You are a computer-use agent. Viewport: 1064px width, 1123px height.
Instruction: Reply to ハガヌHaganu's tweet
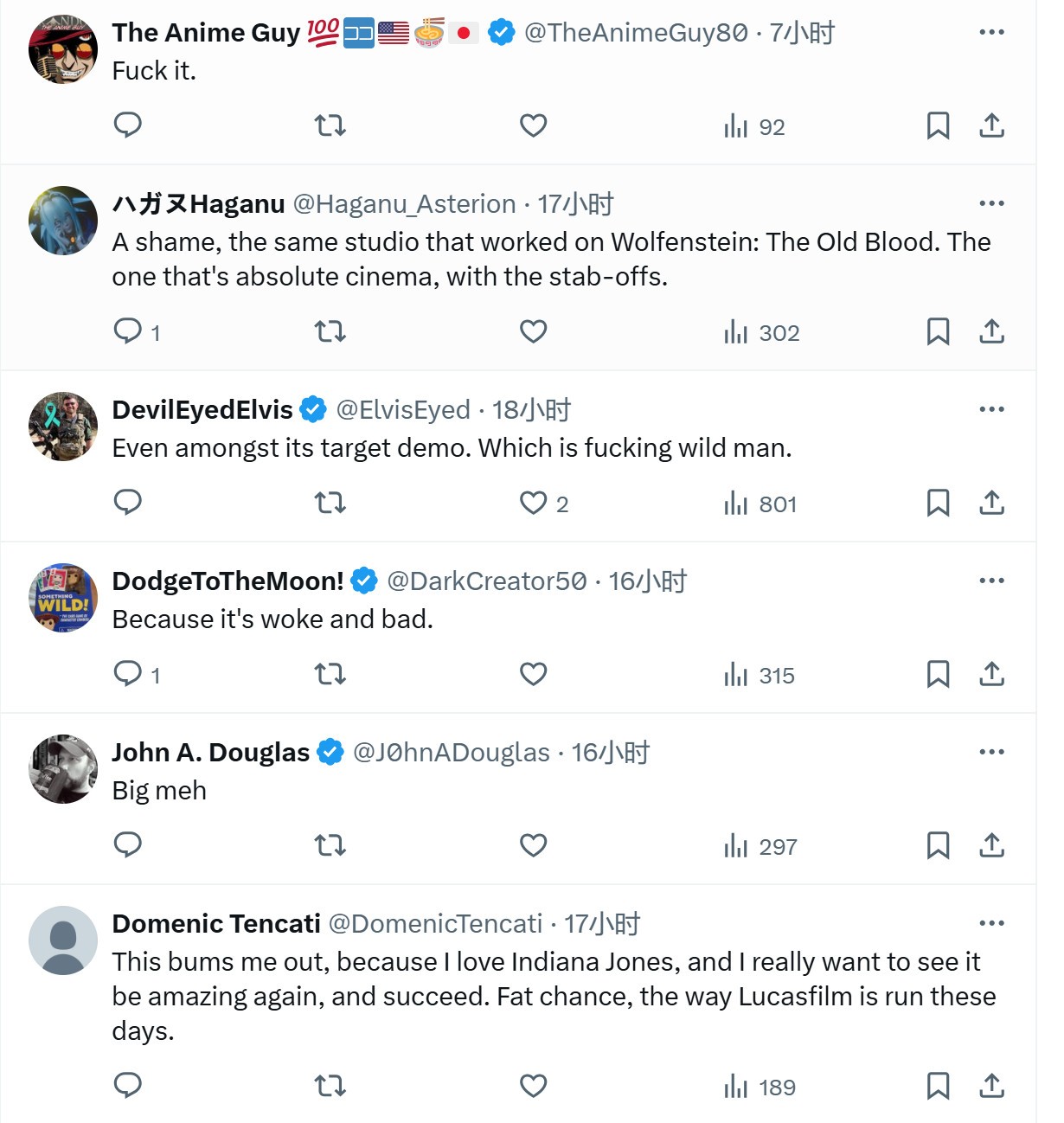(128, 331)
